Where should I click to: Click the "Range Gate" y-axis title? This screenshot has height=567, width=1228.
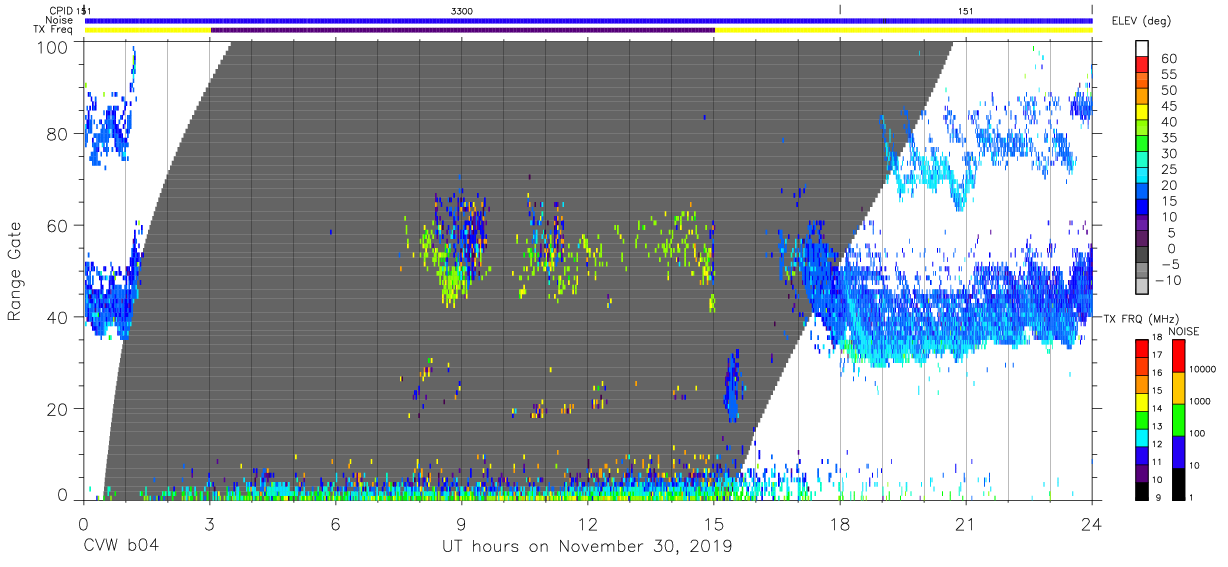(15, 271)
